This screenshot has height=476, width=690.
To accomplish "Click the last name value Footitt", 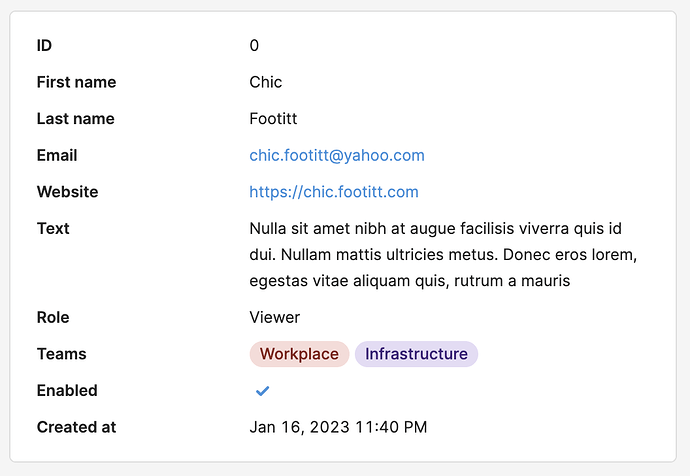I will point(273,118).
